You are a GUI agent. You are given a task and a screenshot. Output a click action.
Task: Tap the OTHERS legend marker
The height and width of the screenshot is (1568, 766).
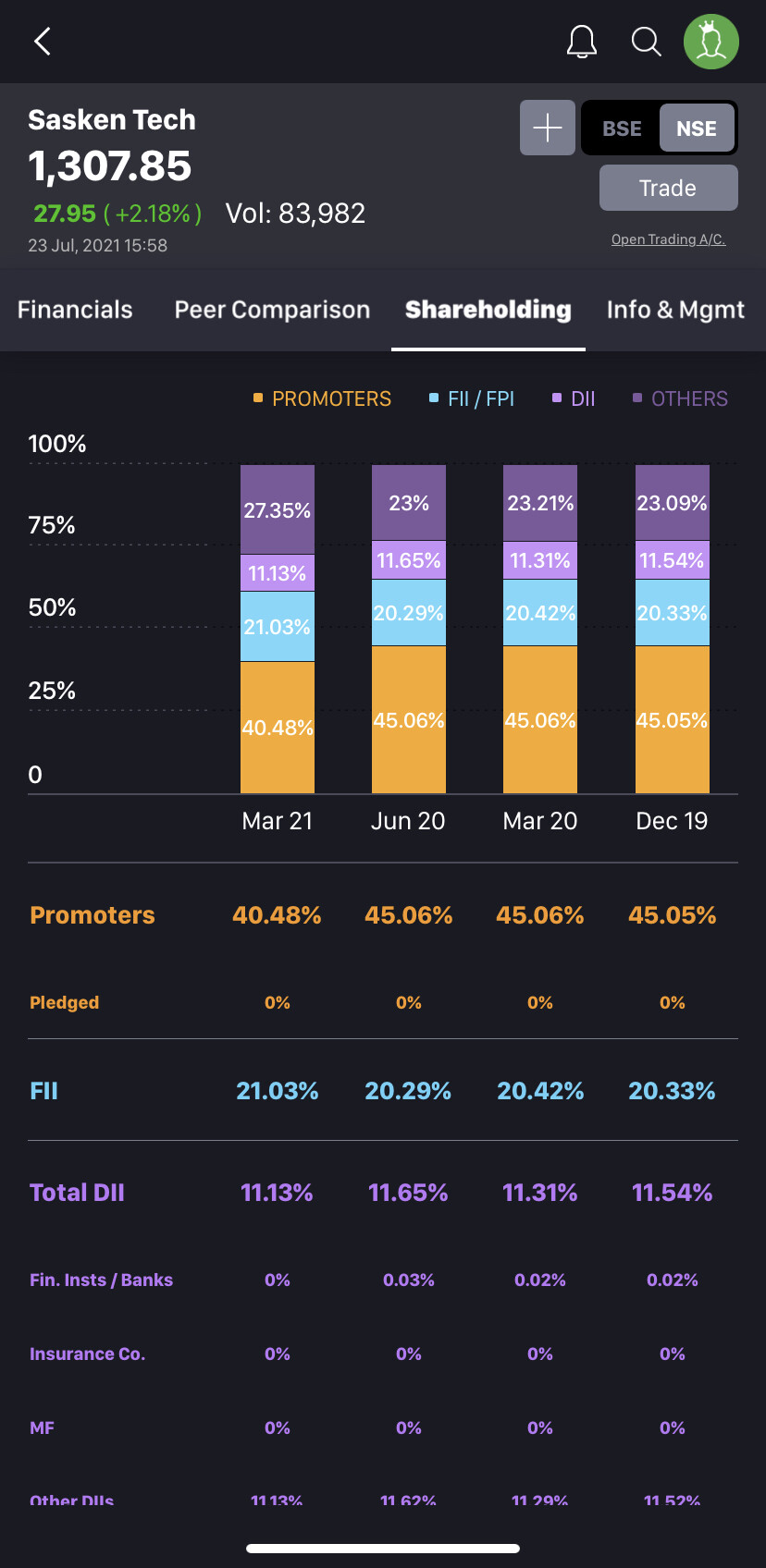(637, 398)
